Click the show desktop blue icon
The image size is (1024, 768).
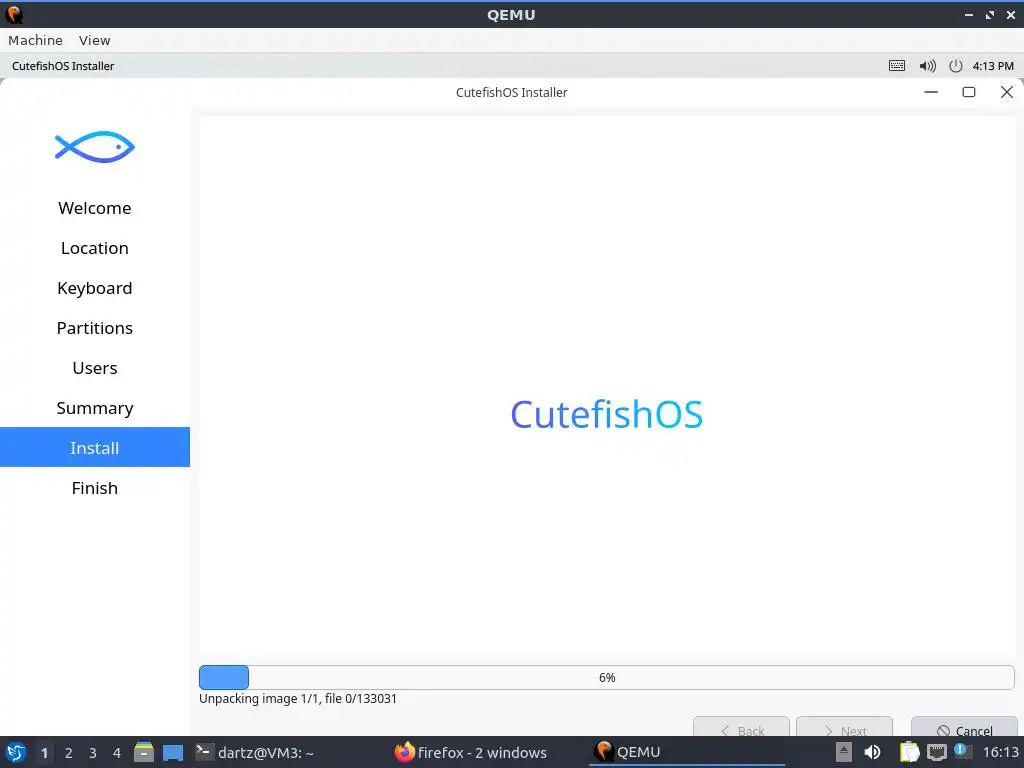tap(173, 753)
